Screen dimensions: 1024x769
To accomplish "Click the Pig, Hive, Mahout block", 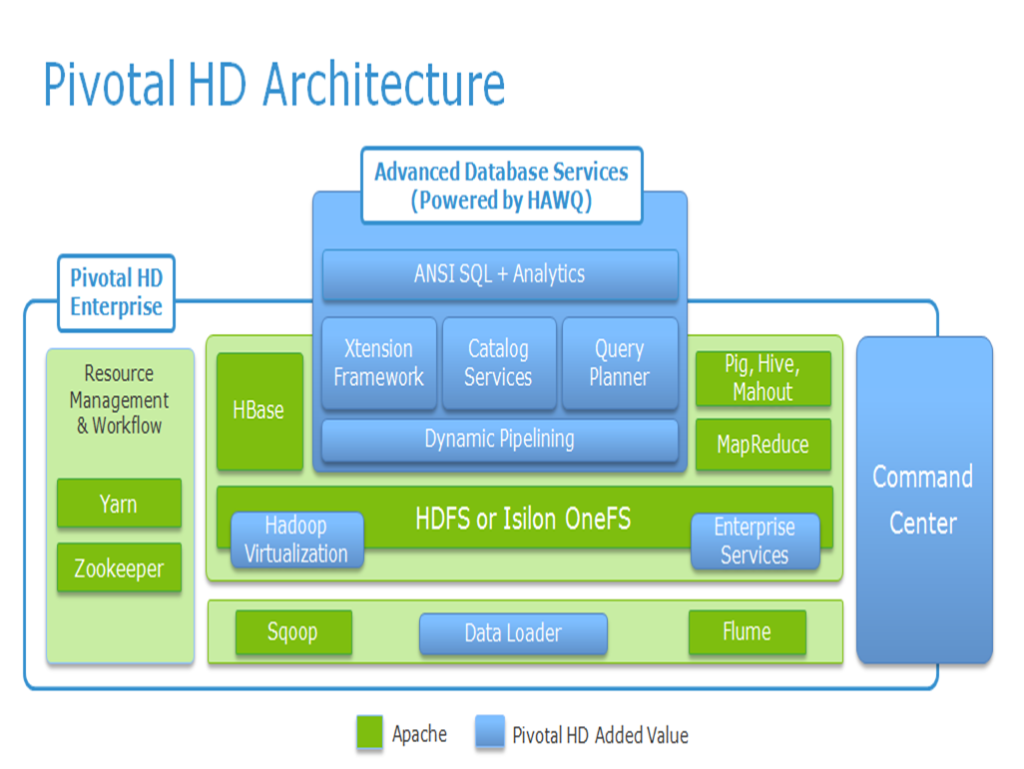I will pos(763,378).
